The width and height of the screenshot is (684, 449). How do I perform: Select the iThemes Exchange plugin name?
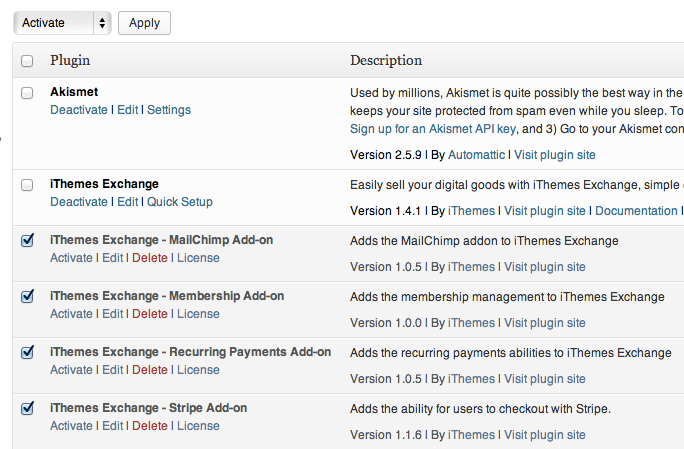[104, 184]
